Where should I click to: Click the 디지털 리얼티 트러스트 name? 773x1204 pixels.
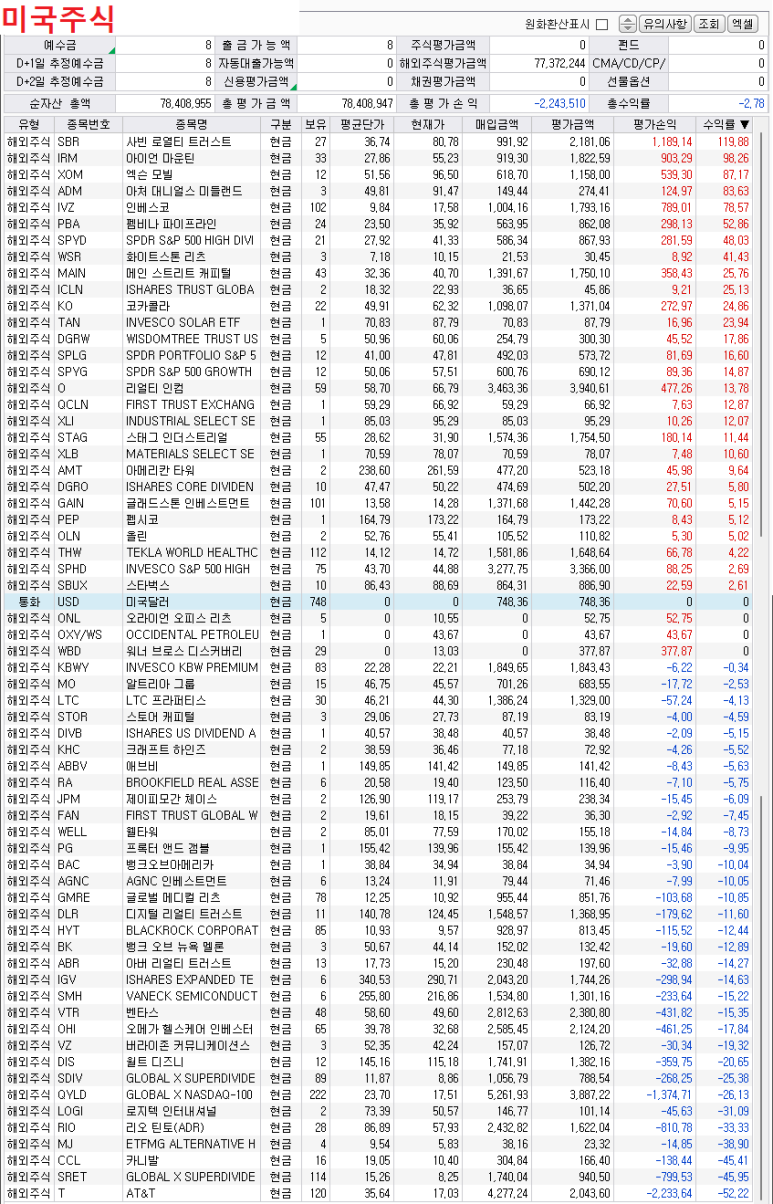(184, 914)
